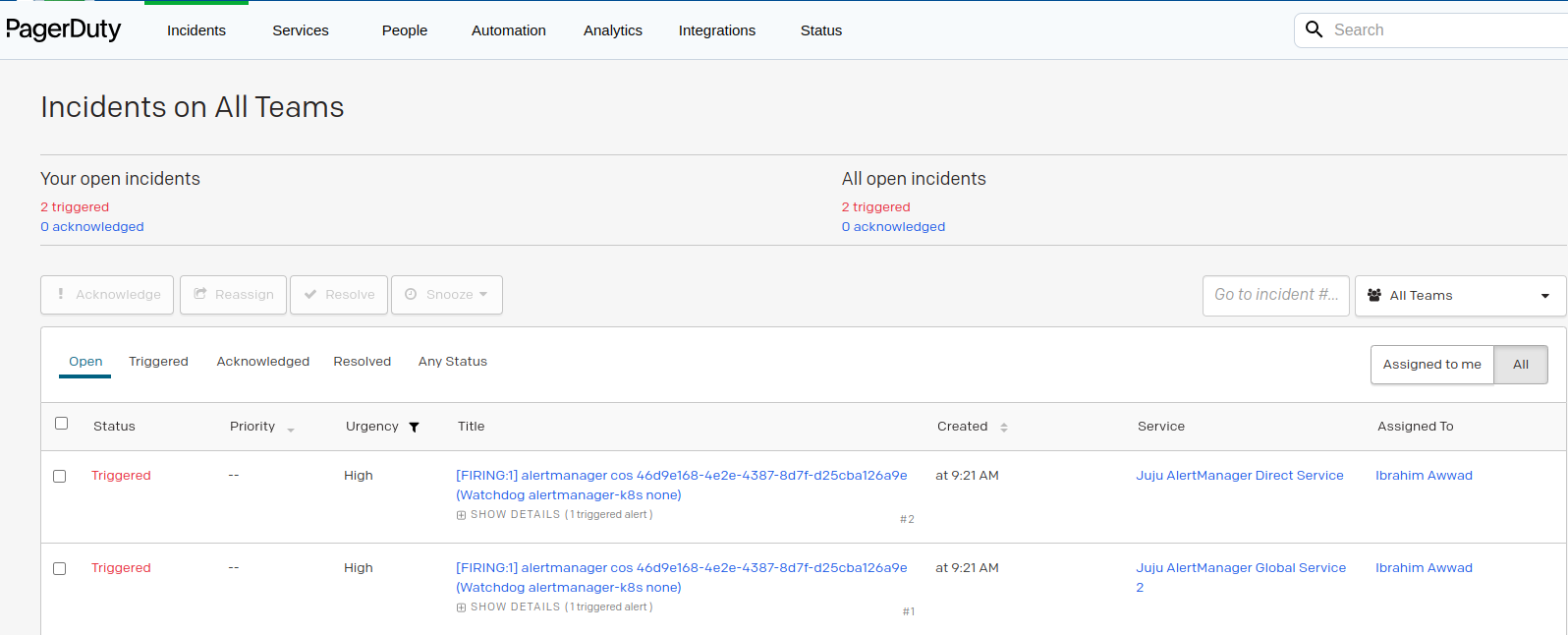The image size is (1568, 635).
Task: Expand details plus icon for incident #2
Action: point(461,515)
